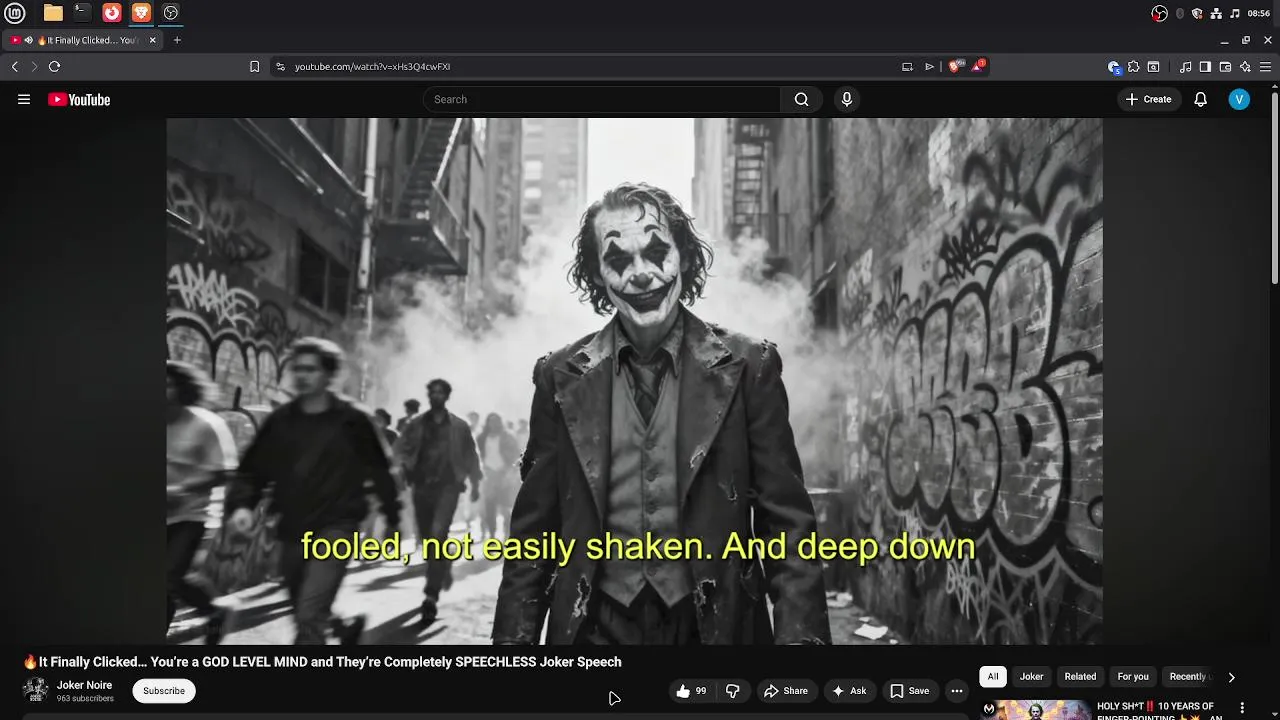Image resolution: width=1280 pixels, height=720 pixels.
Task: Open a new browser tab
Action: pyautogui.click(x=177, y=40)
